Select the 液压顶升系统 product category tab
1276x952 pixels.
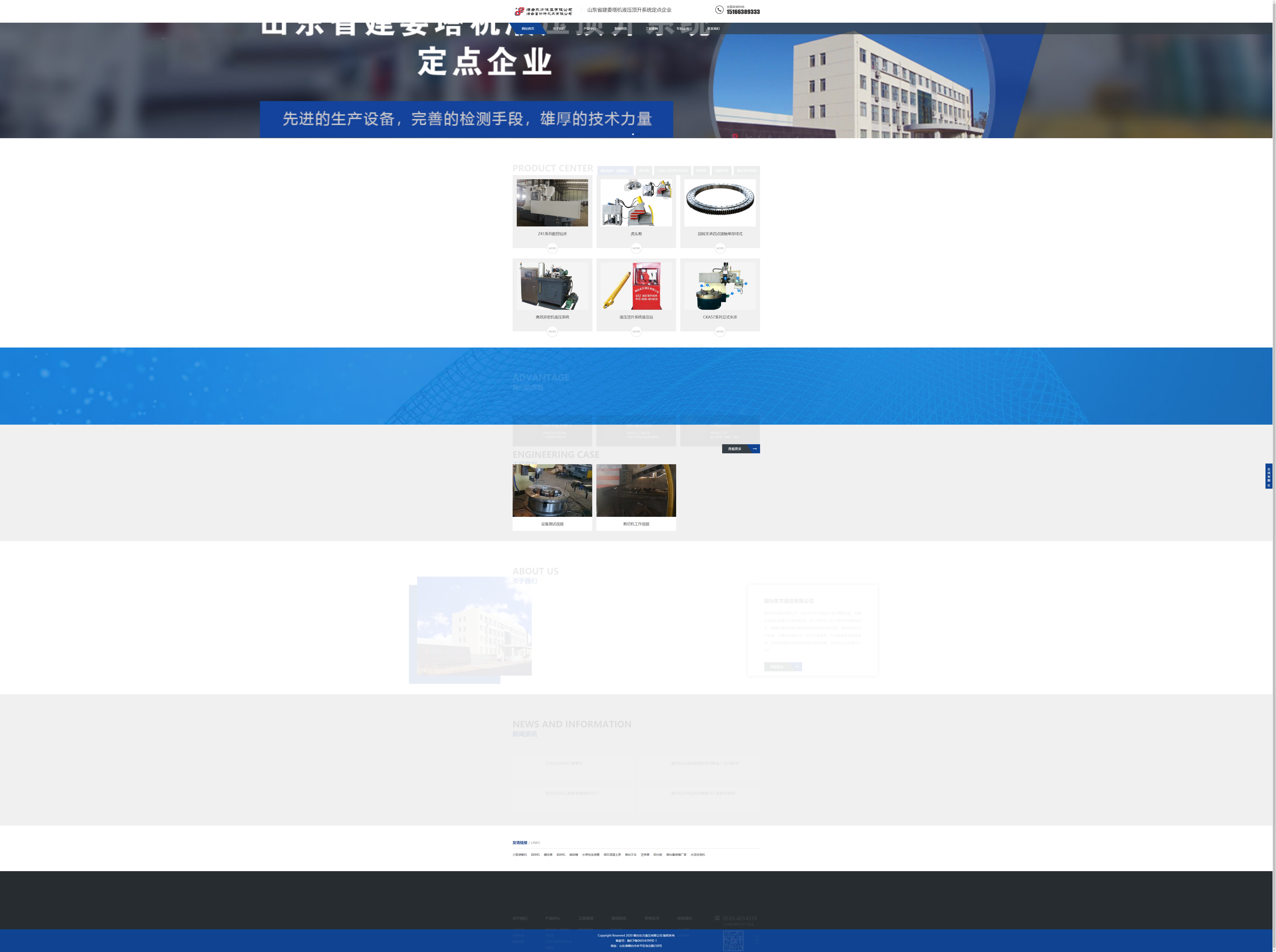click(747, 171)
